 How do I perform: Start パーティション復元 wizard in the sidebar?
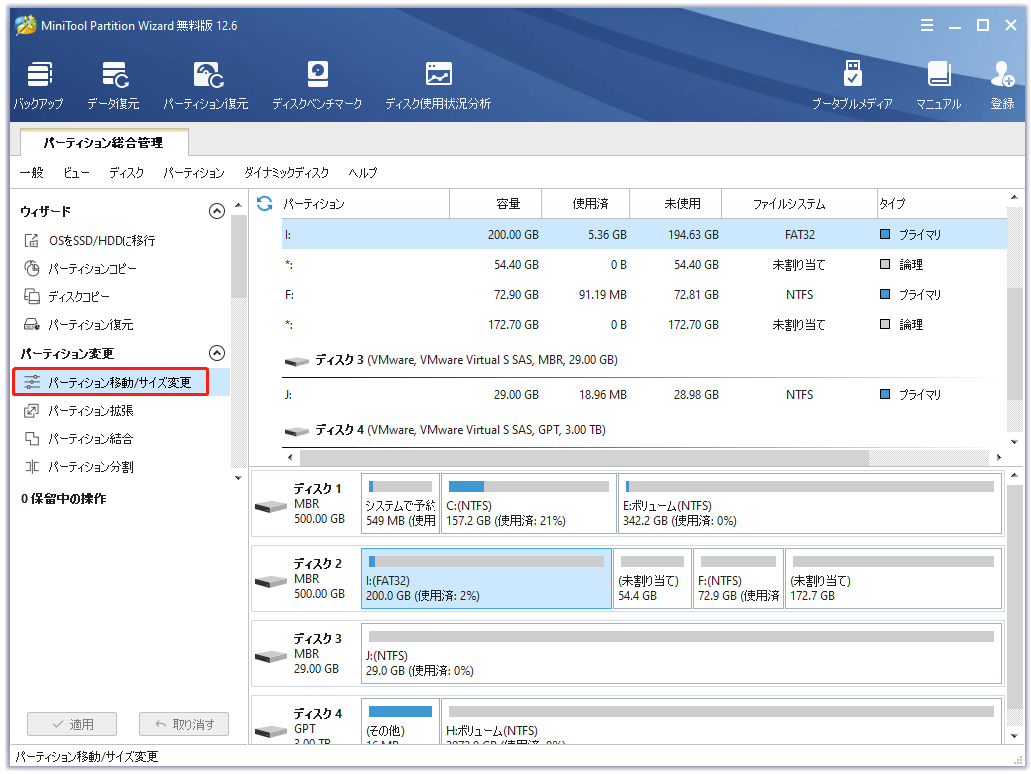pyautogui.click(x=78, y=325)
